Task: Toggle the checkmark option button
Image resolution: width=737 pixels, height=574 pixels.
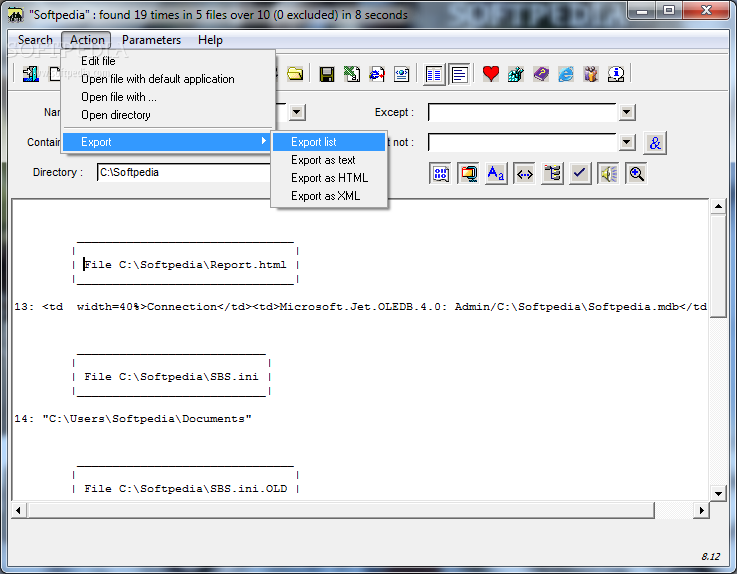Action: (x=580, y=174)
